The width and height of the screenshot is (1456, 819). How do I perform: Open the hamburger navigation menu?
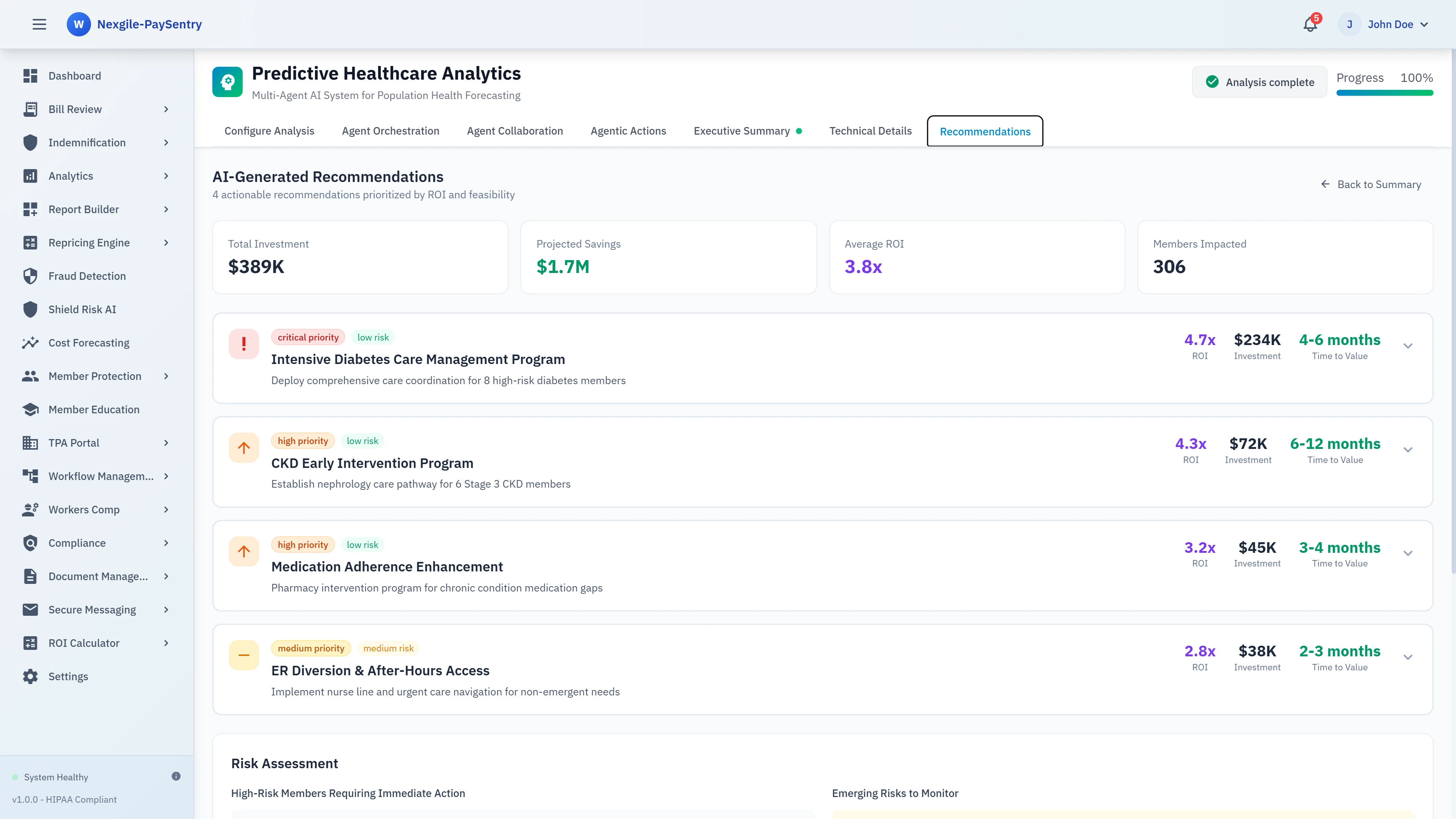(39, 24)
